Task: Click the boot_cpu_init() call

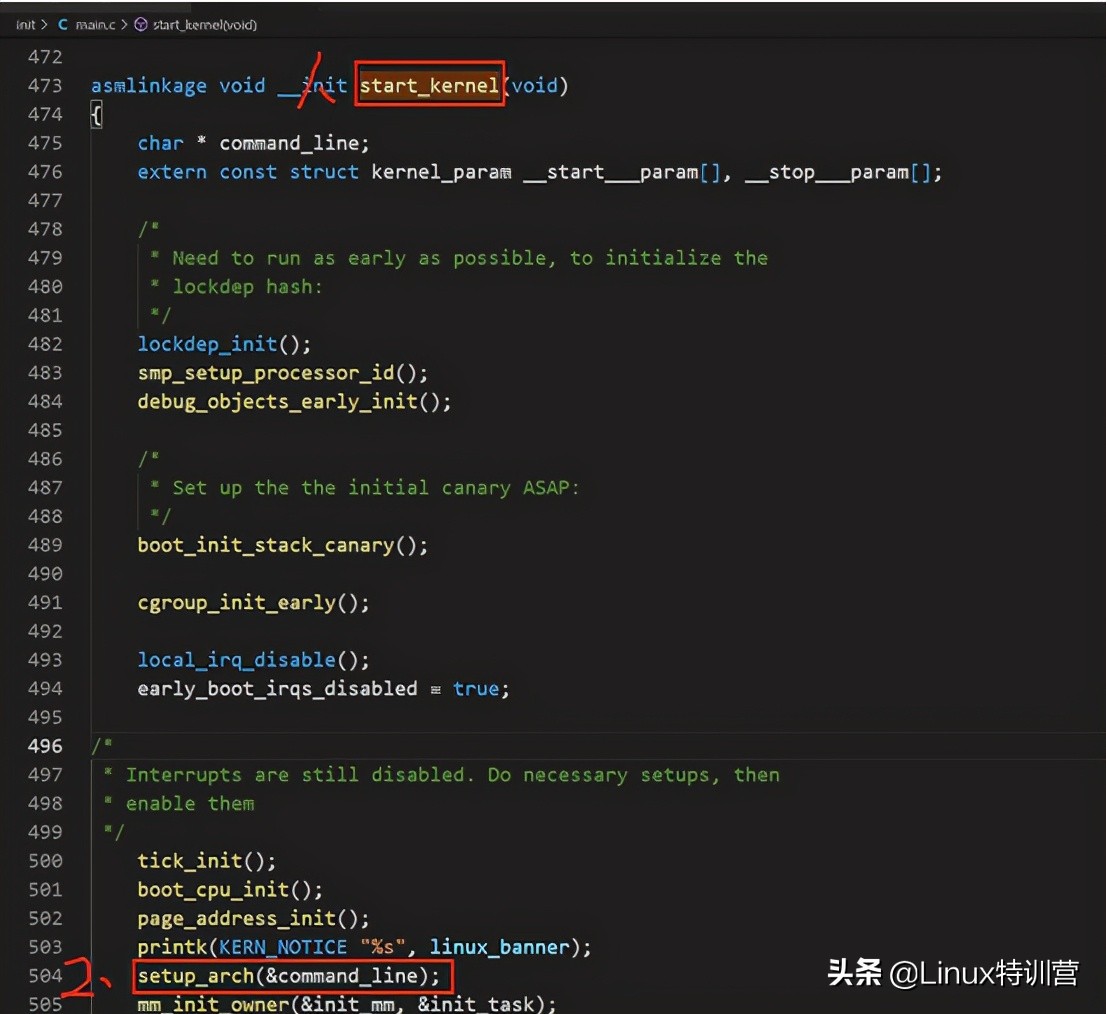Action: pos(230,890)
